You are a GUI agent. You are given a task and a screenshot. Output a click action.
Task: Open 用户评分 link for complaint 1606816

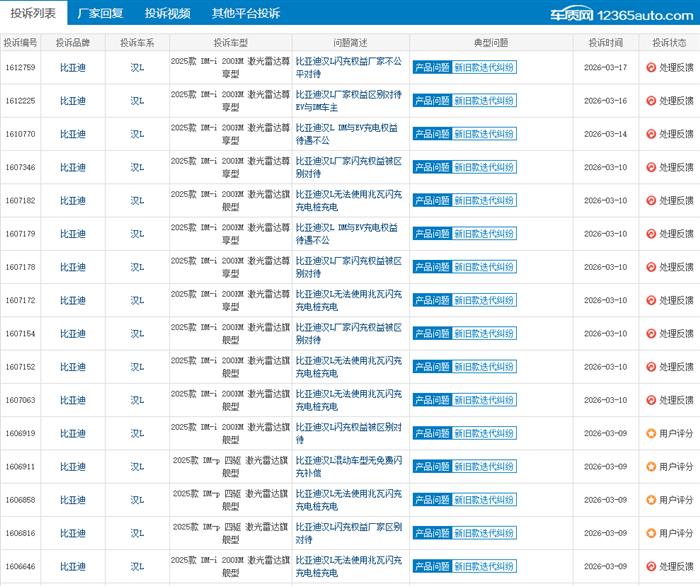click(676, 534)
